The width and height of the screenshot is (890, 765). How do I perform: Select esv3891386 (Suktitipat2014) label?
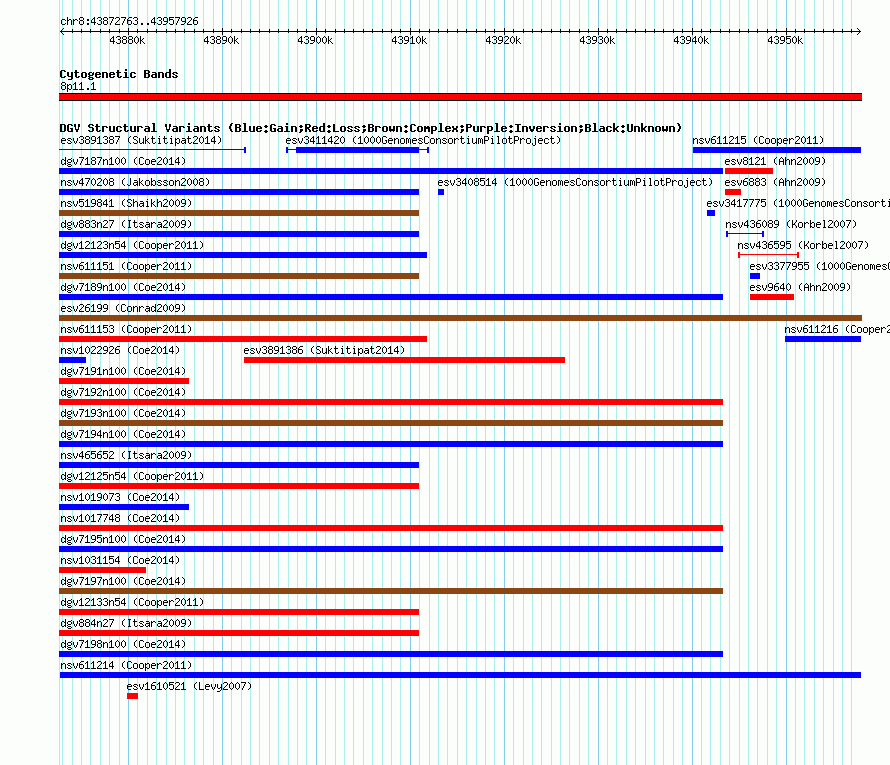(324, 350)
